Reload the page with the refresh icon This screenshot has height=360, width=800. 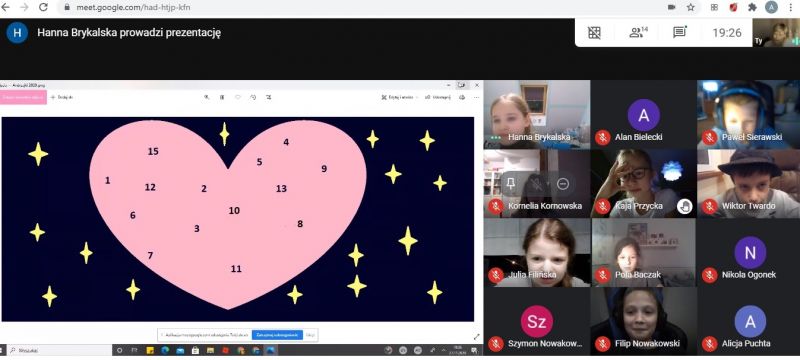(x=43, y=7)
